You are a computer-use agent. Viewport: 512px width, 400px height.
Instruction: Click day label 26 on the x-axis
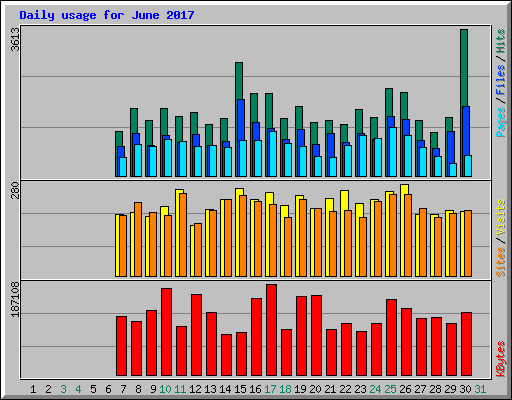pyautogui.click(x=405, y=389)
